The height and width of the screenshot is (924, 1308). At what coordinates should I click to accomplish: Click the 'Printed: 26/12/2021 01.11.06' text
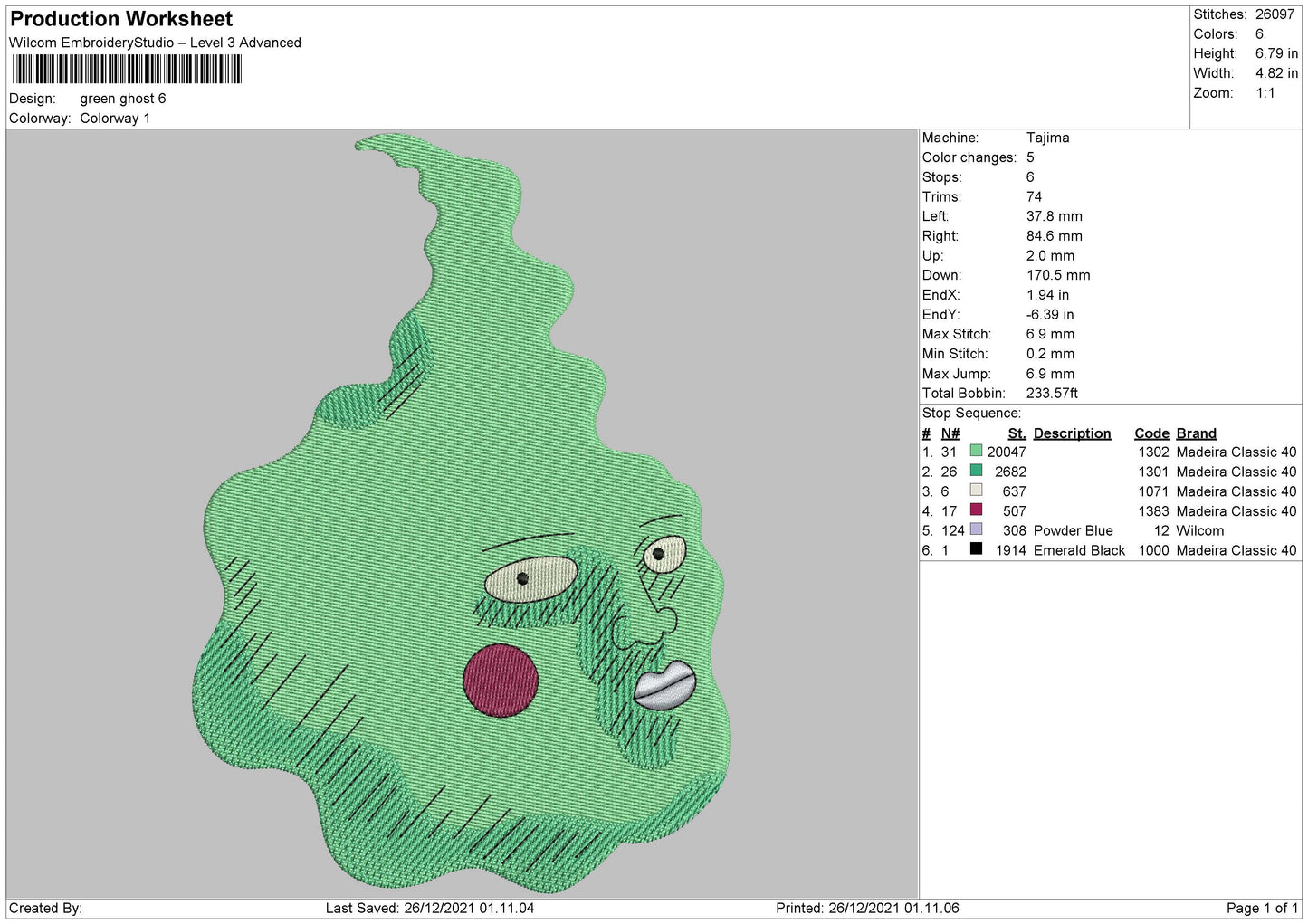coord(867,908)
